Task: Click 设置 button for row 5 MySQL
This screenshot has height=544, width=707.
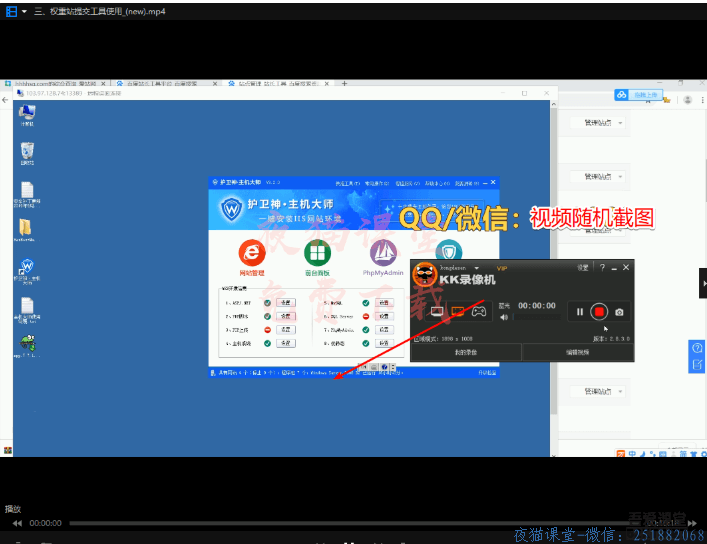Action: click(x=384, y=303)
